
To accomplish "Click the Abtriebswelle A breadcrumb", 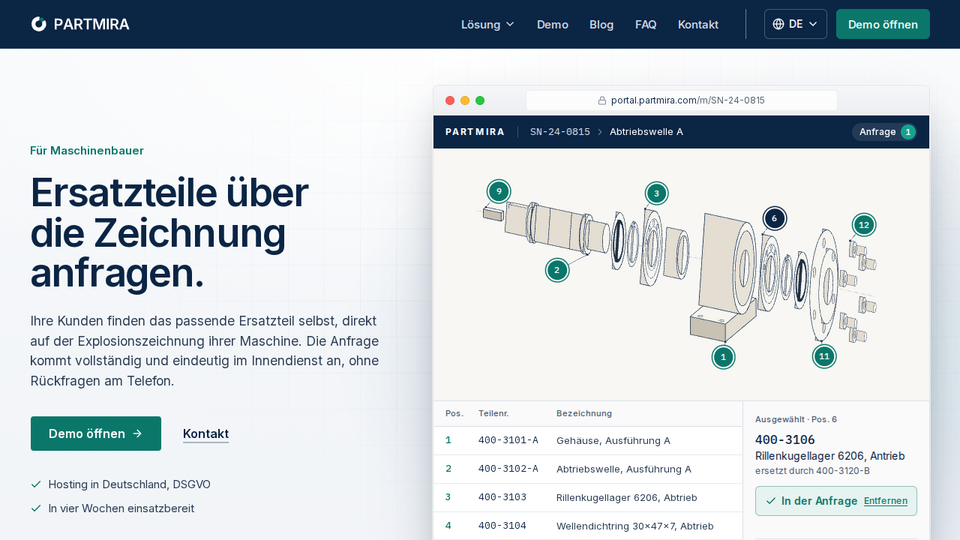I will point(646,132).
